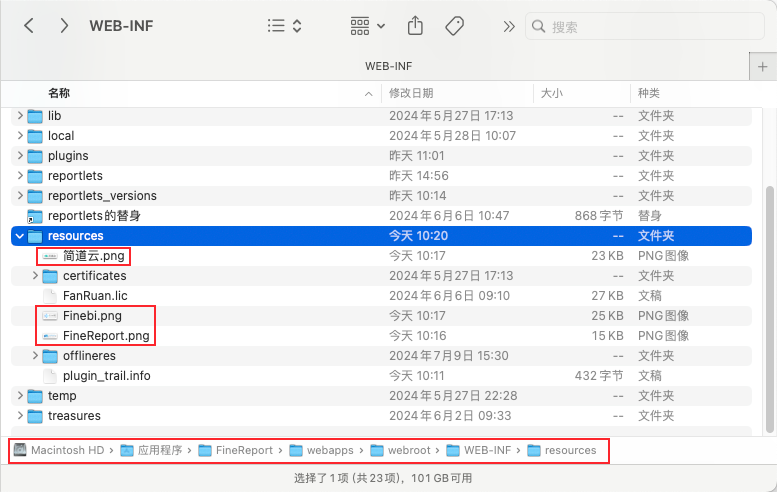Select the offlineres folder icon
777x492 pixels.
click(50, 356)
